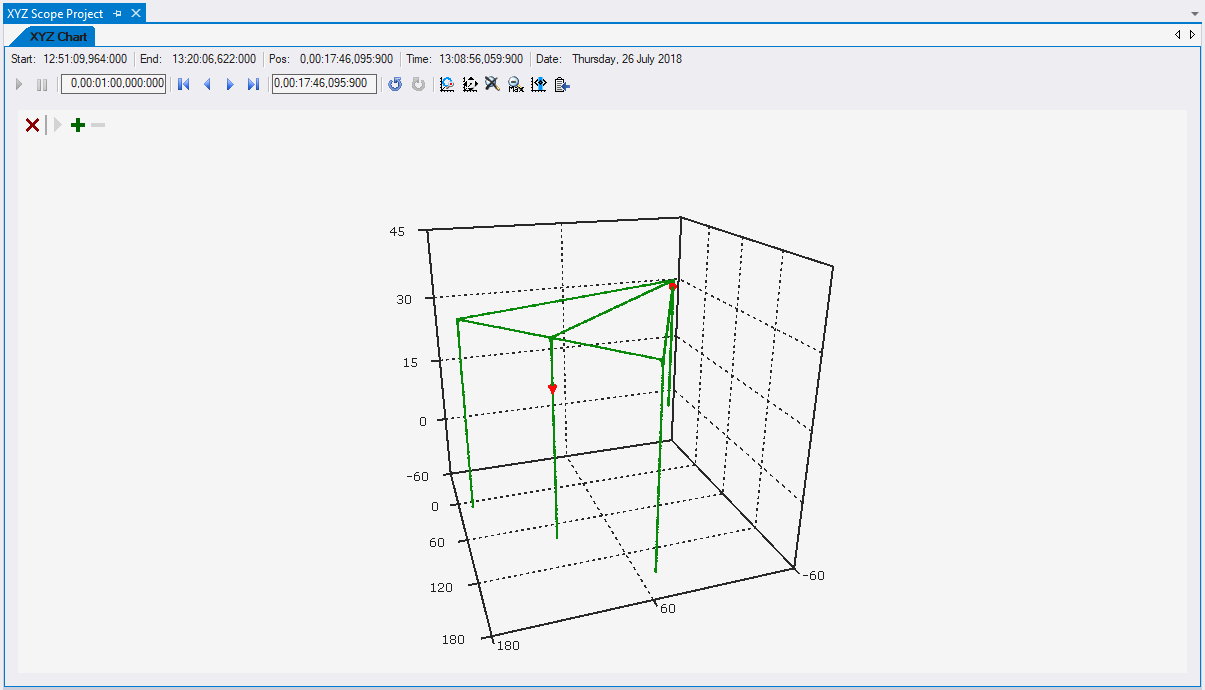
Task: Click the time span field 0,00:01:00,000:000
Action: click(x=113, y=84)
